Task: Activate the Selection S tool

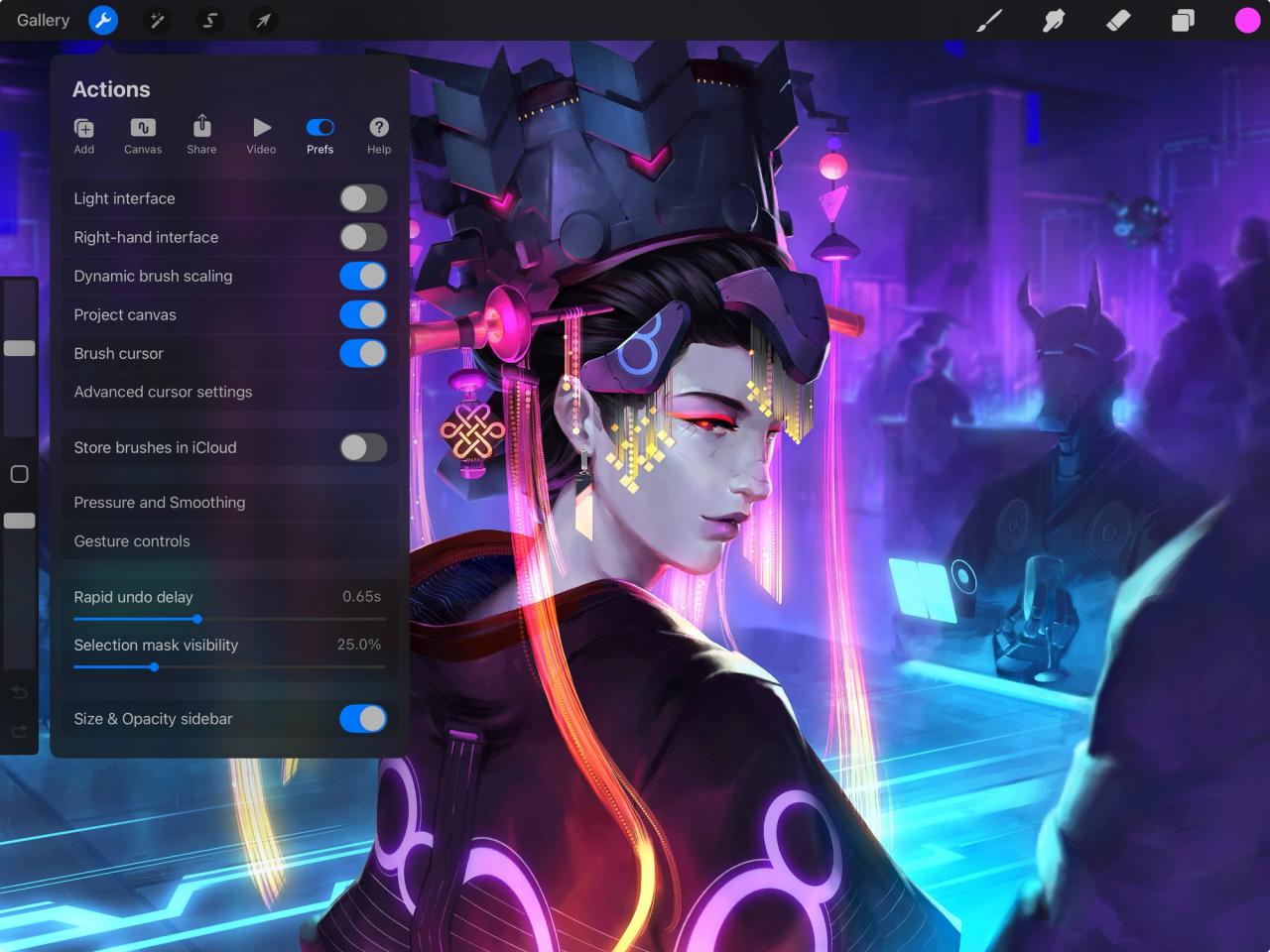Action: point(210,20)
